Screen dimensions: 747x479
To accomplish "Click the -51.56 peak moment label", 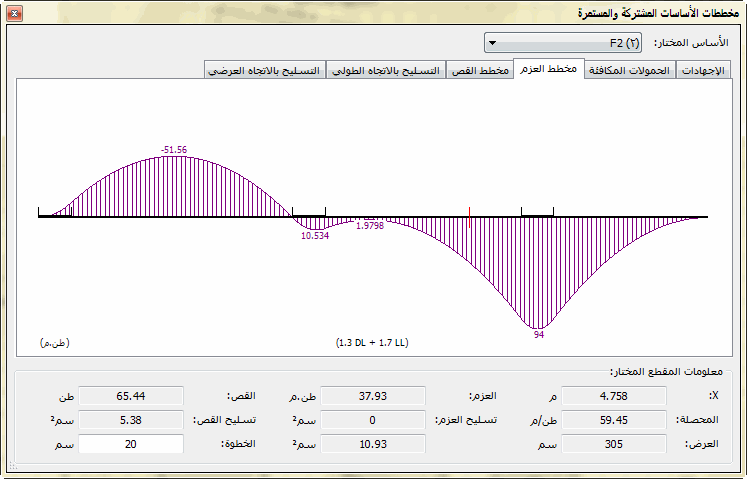I will (174, 150).
